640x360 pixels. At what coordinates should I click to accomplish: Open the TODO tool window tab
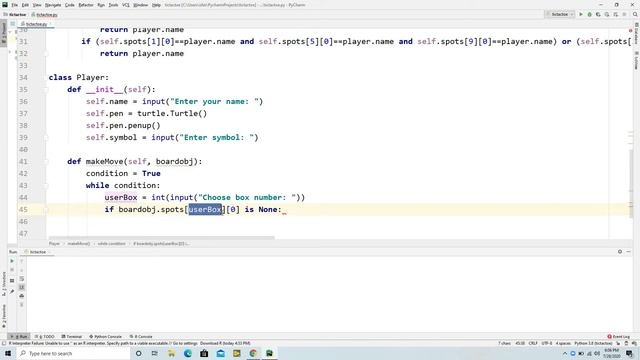pos(45,337)
